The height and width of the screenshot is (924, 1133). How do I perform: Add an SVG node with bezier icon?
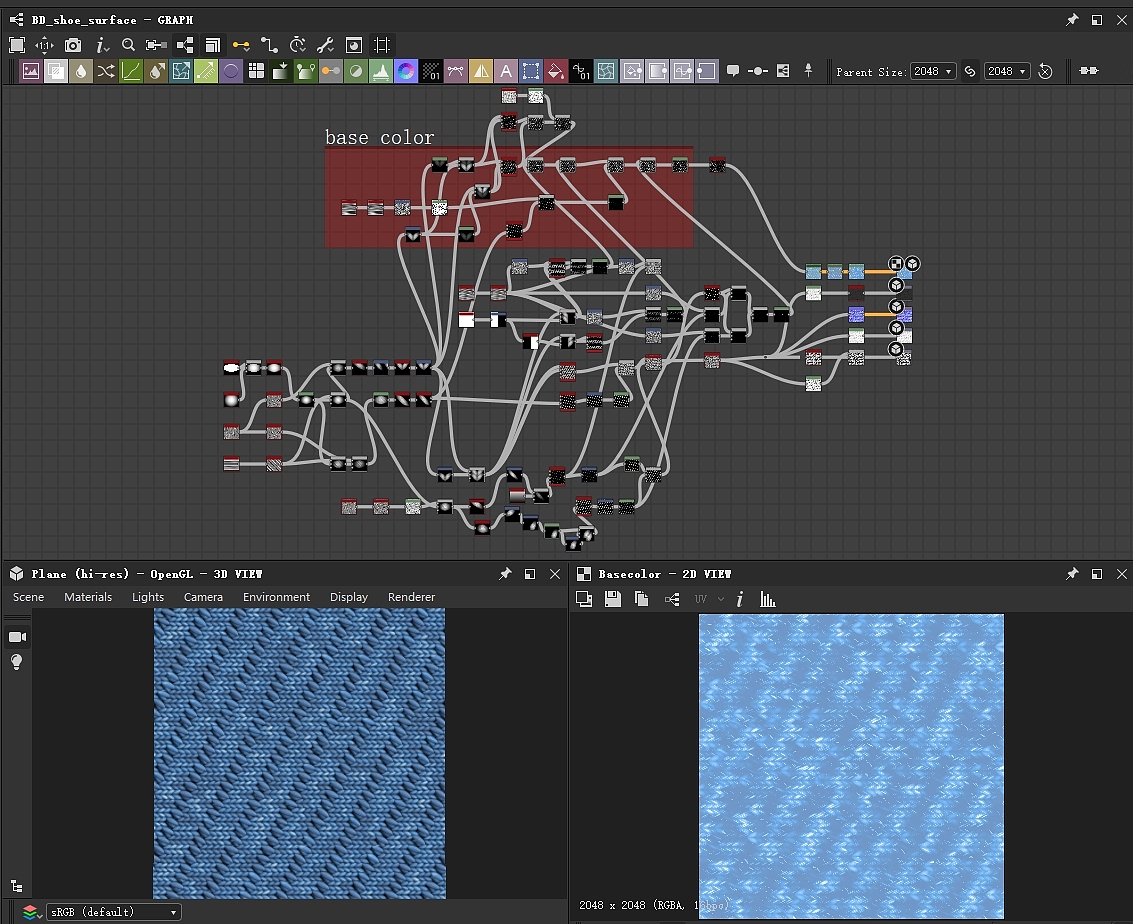(x=456, y=71)
